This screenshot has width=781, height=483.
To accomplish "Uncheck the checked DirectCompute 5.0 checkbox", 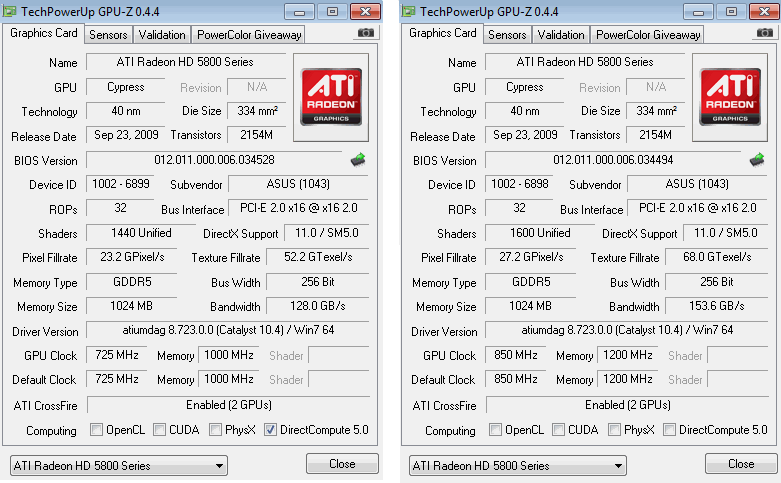I will [x=271, y=430].
